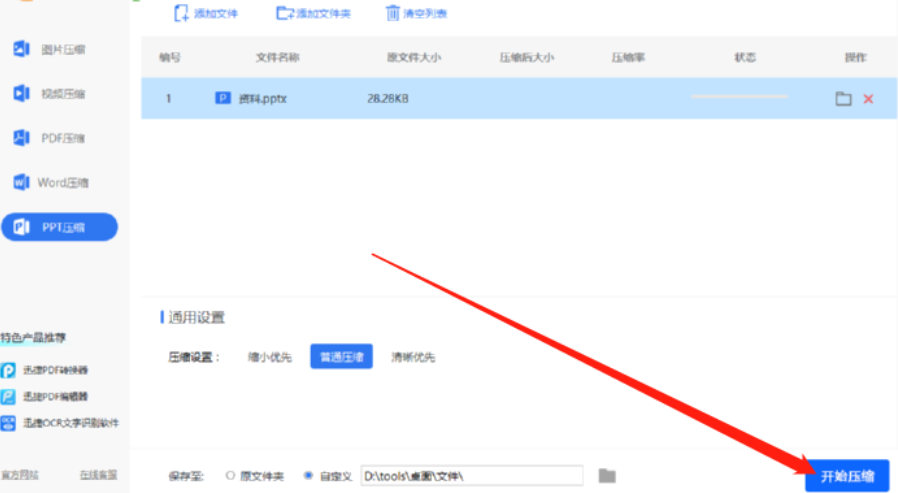Click the Word压缩 sidebar icon
This screenshot has width=898, height=493.
pyautogui.click(x=21, y=183)
